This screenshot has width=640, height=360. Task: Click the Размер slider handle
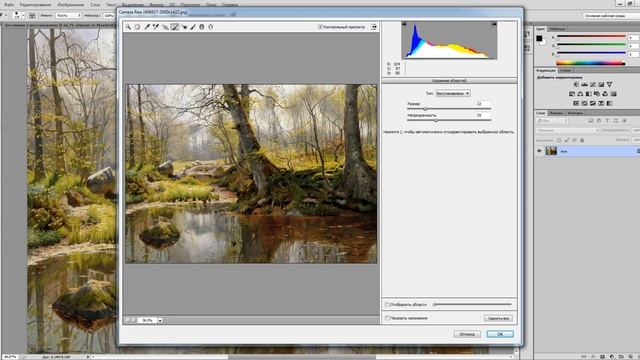425,109
